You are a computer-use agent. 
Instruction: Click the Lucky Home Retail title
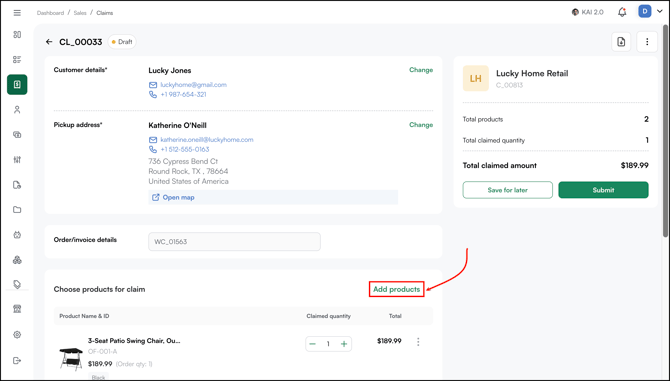pos(532,73)
